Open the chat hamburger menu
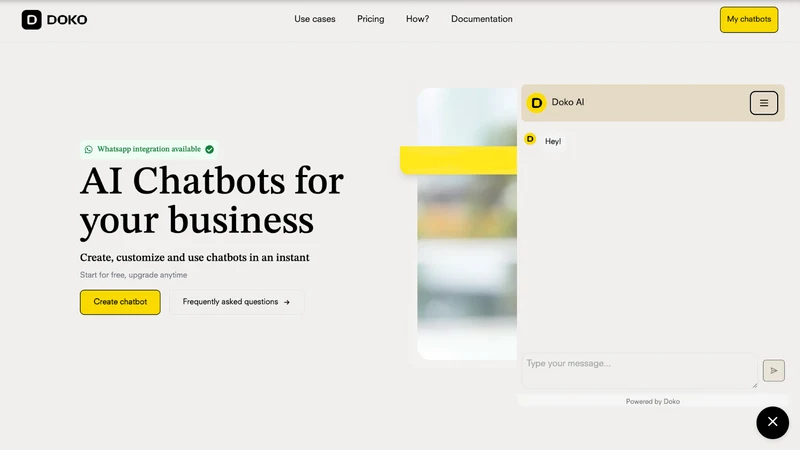This screenshot has height=450, width=800. point(763,103)
